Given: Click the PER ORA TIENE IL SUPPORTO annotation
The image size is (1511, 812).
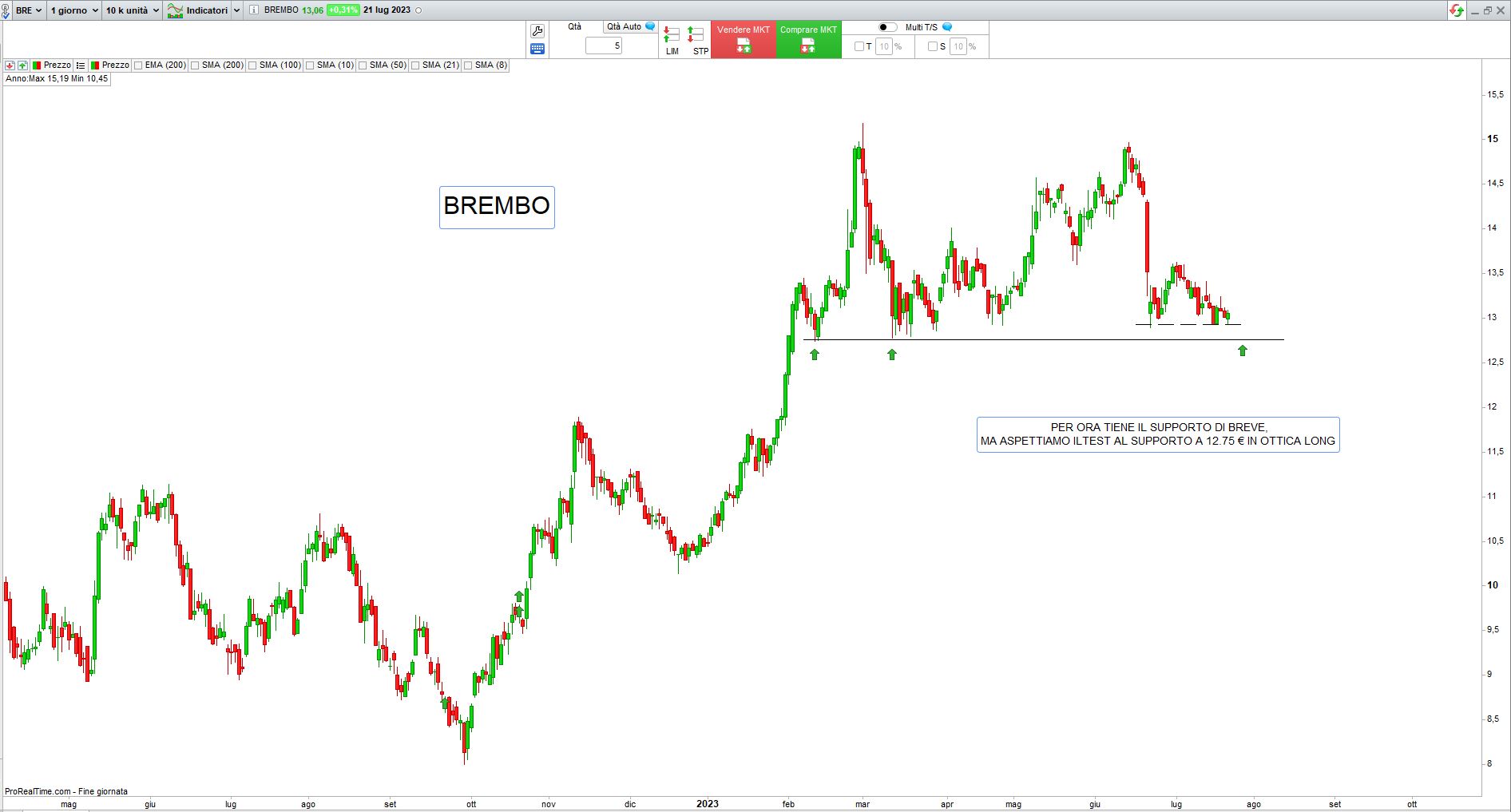Looking at the screenshot, I should (1158, 434).
